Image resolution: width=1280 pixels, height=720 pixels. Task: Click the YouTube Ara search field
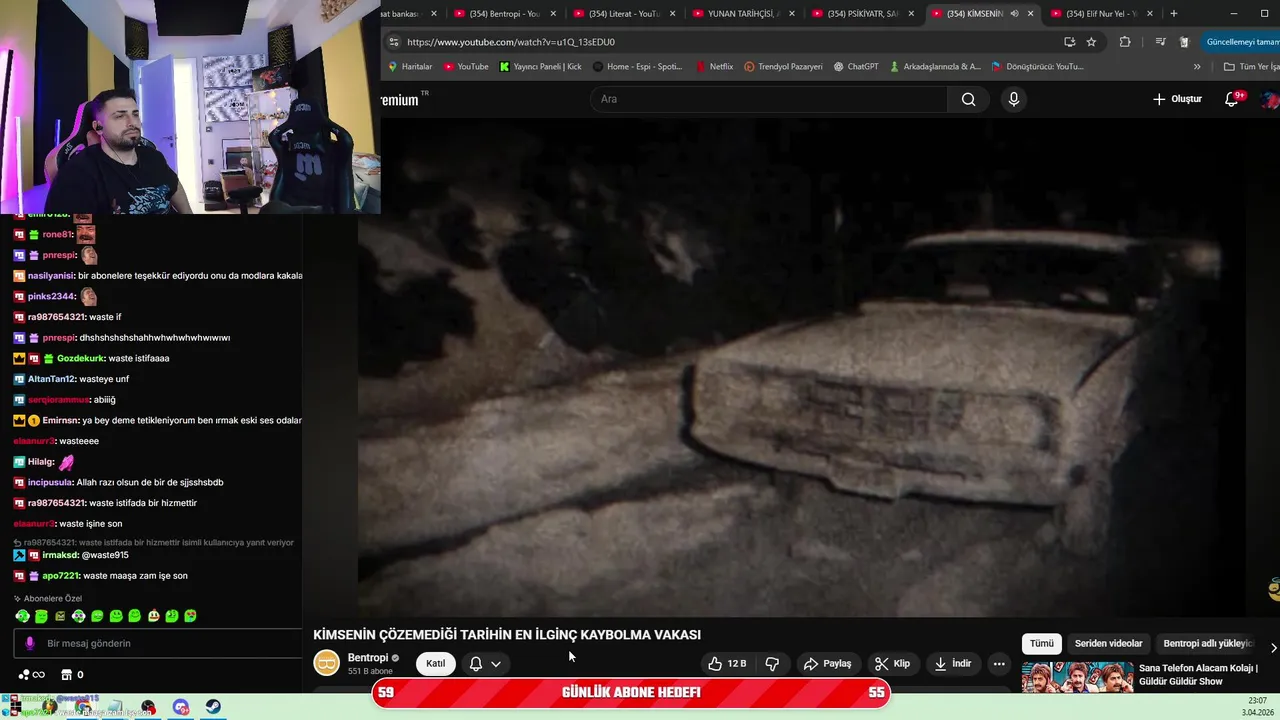(x=770, y=99)
